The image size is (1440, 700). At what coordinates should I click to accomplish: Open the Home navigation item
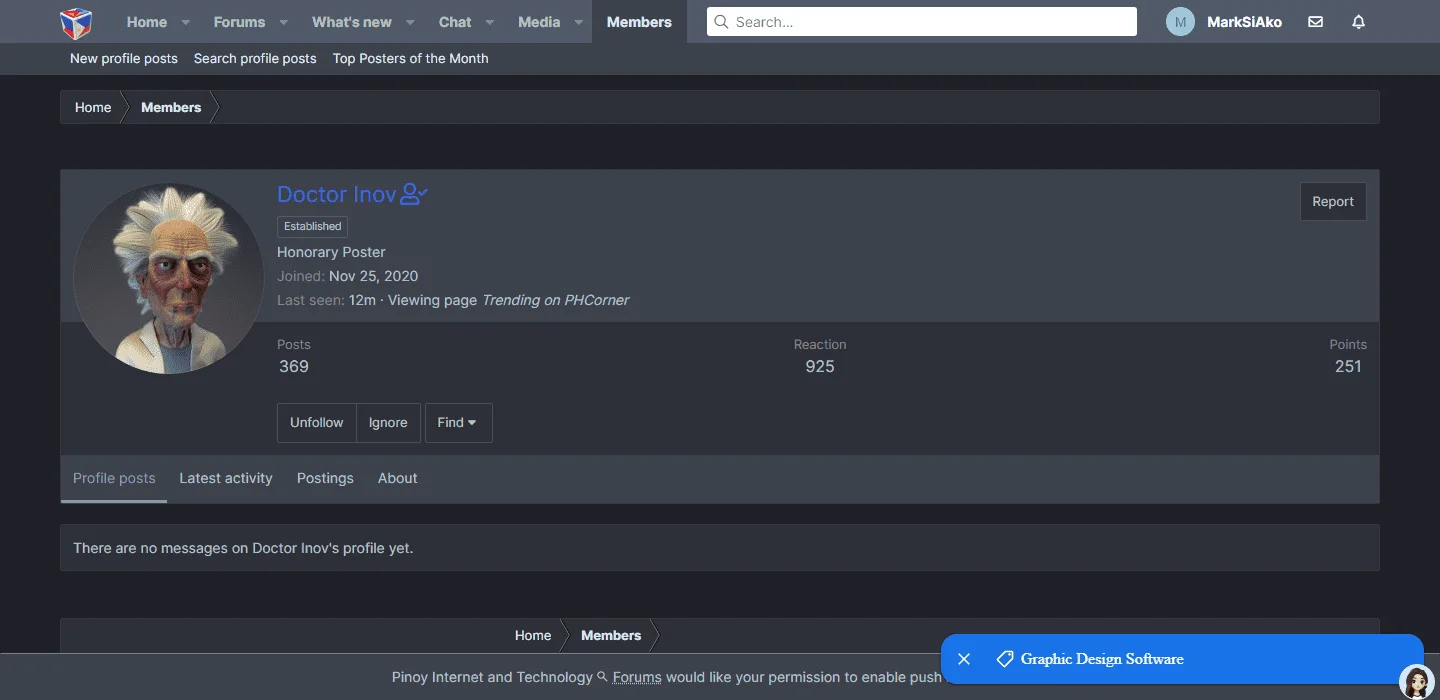pyautogui.click(x=147, y=22)
